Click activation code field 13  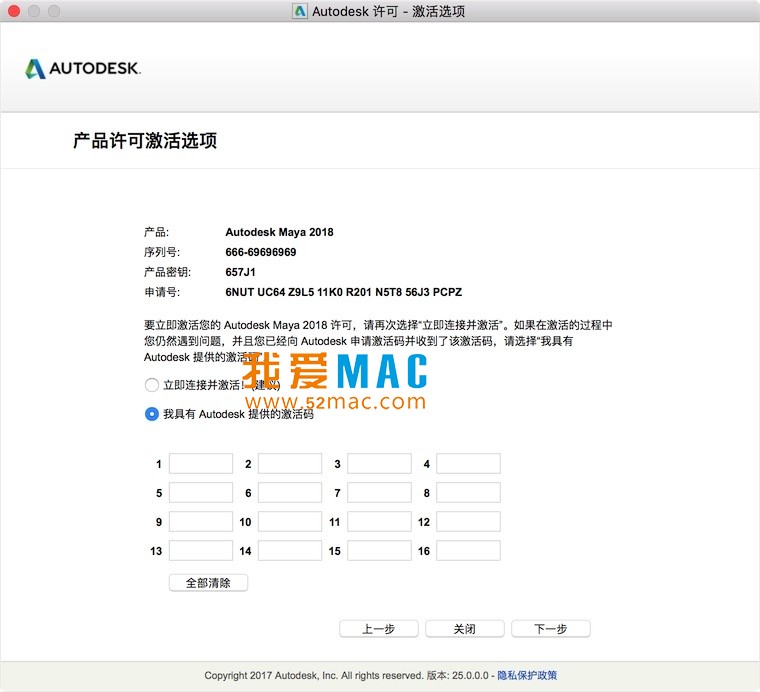click(x=201, y=551)
